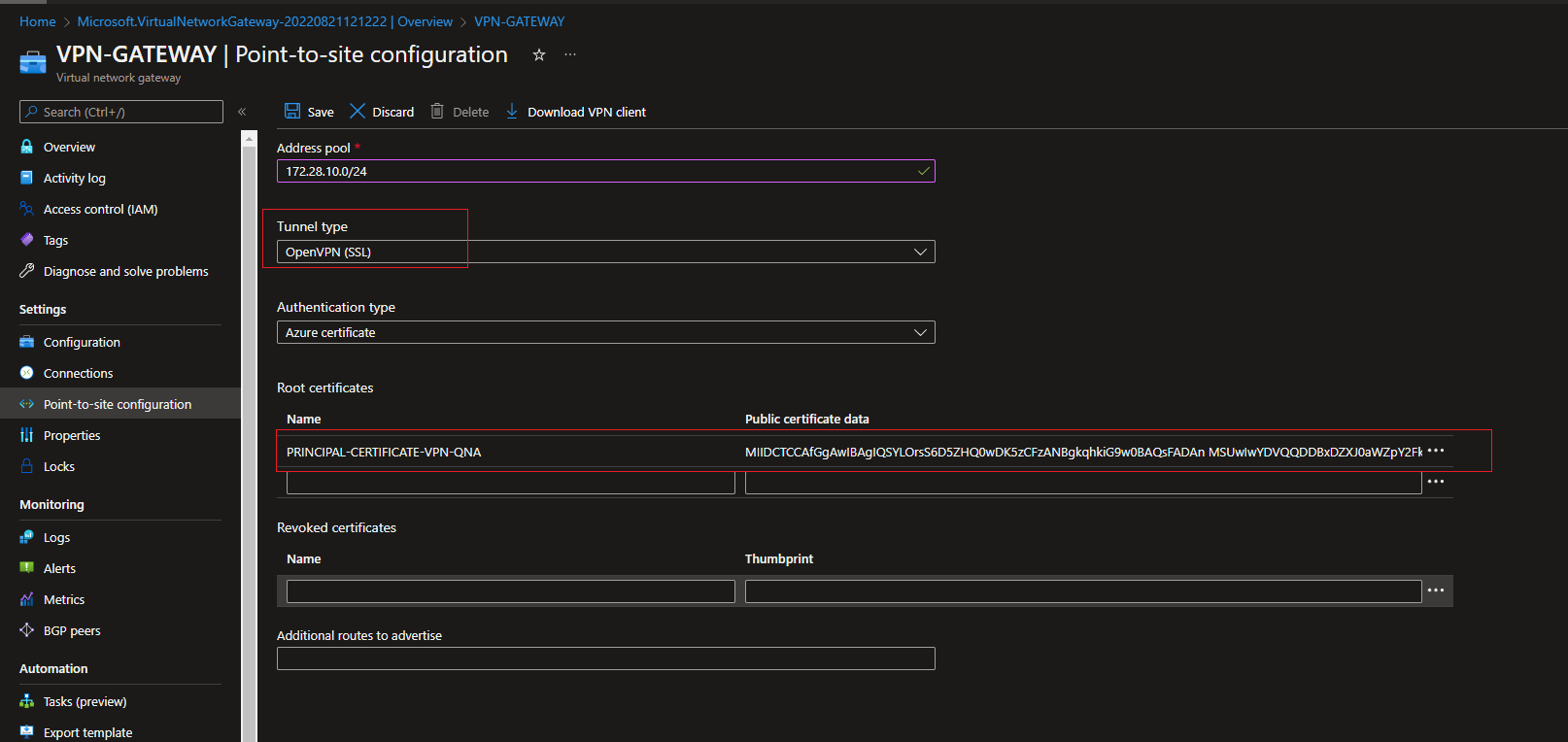
Task: Go to Home breadcrumb link
Action: [x=37, y=21]
